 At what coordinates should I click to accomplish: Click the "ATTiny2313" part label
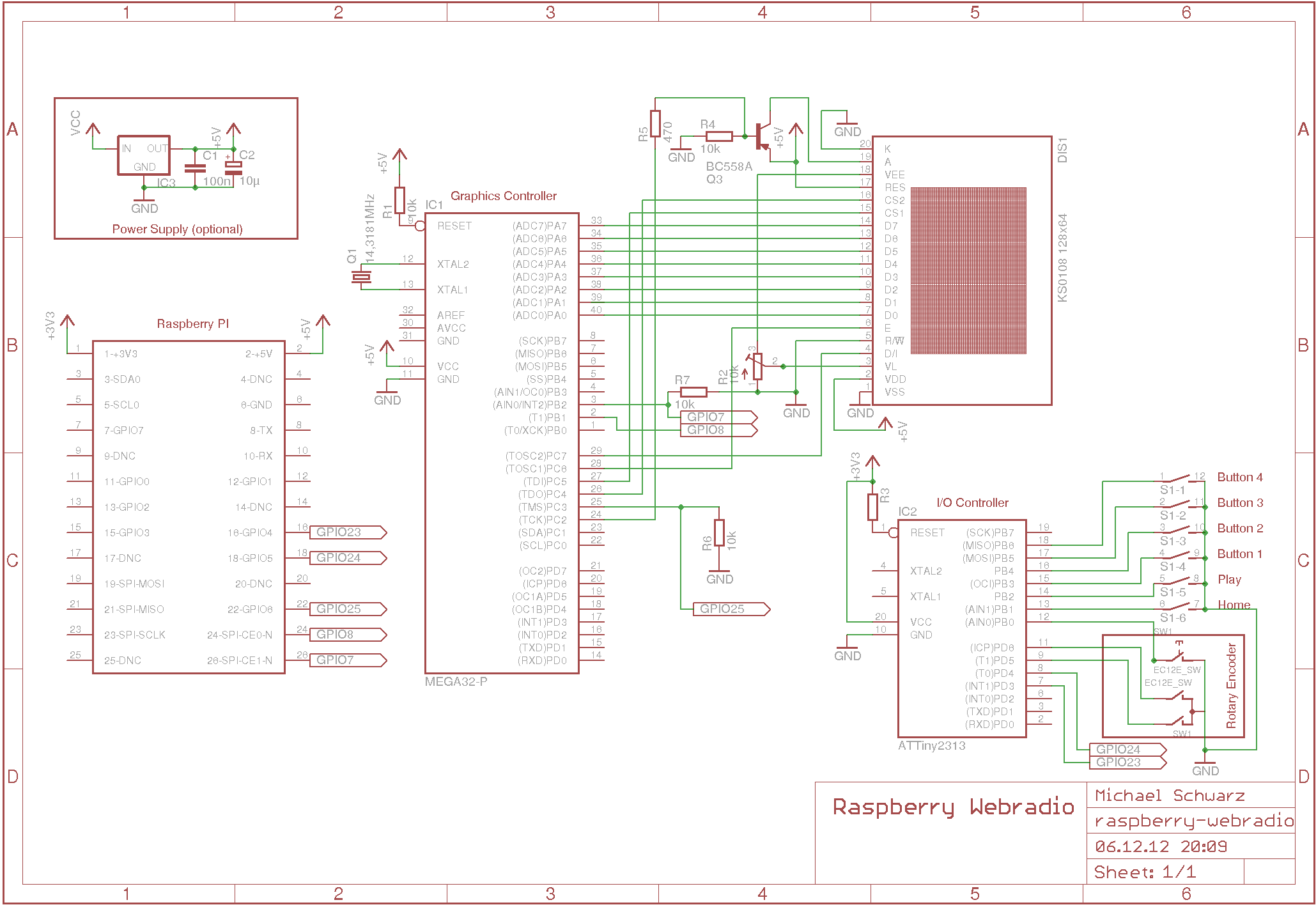coord(932,746)
